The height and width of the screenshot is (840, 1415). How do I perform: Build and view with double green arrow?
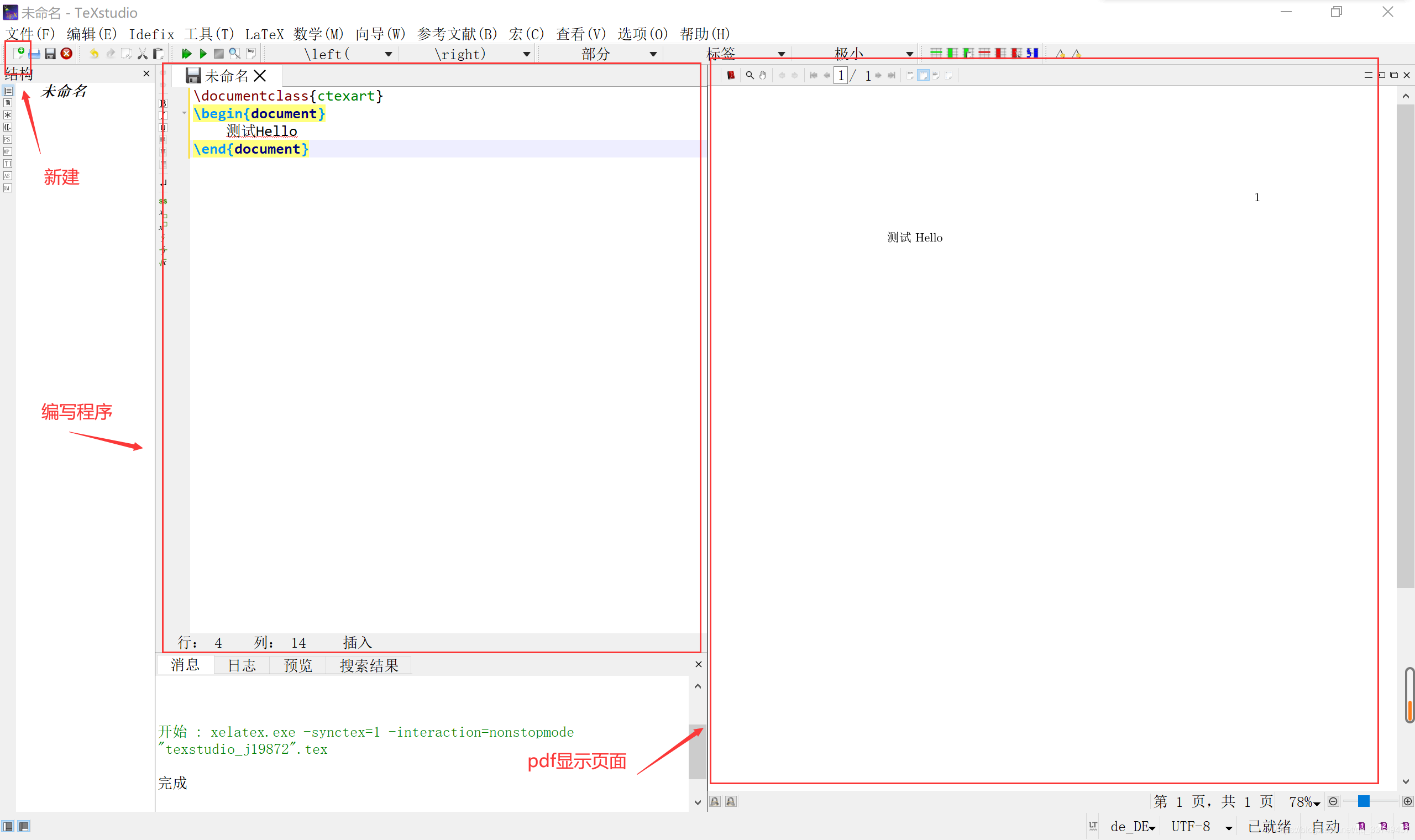pos(186,54)
